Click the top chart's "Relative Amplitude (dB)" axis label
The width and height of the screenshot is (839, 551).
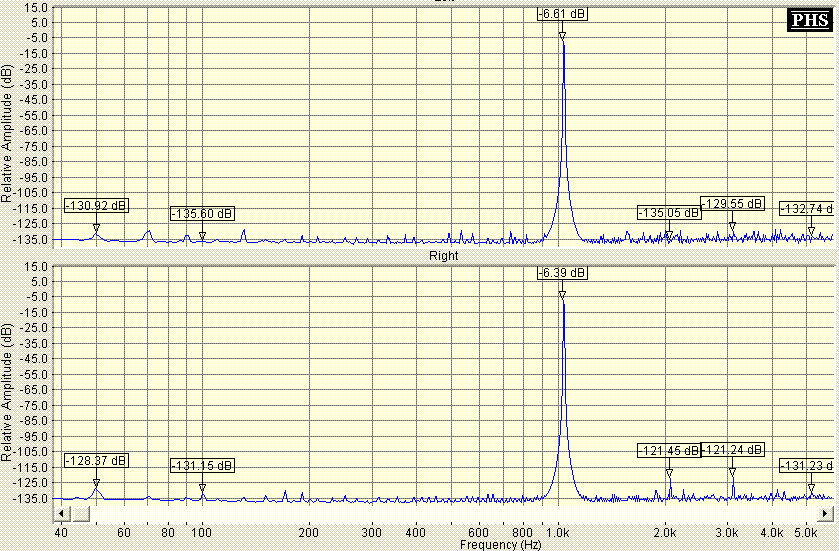6,133
